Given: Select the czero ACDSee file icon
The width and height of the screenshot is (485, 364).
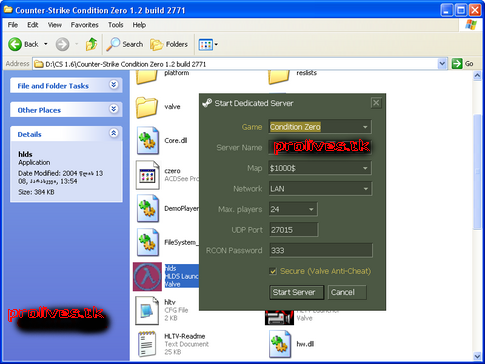Looking at the screenshot, I should click(147, 175).
